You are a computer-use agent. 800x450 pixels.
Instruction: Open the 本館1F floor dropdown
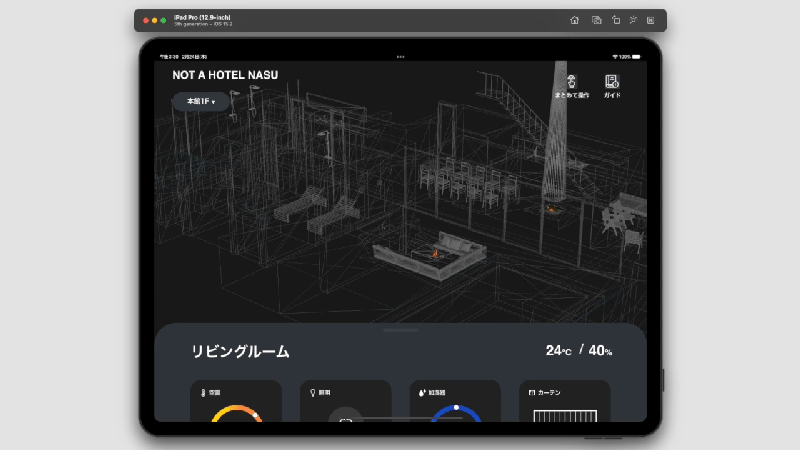point(201,102)
